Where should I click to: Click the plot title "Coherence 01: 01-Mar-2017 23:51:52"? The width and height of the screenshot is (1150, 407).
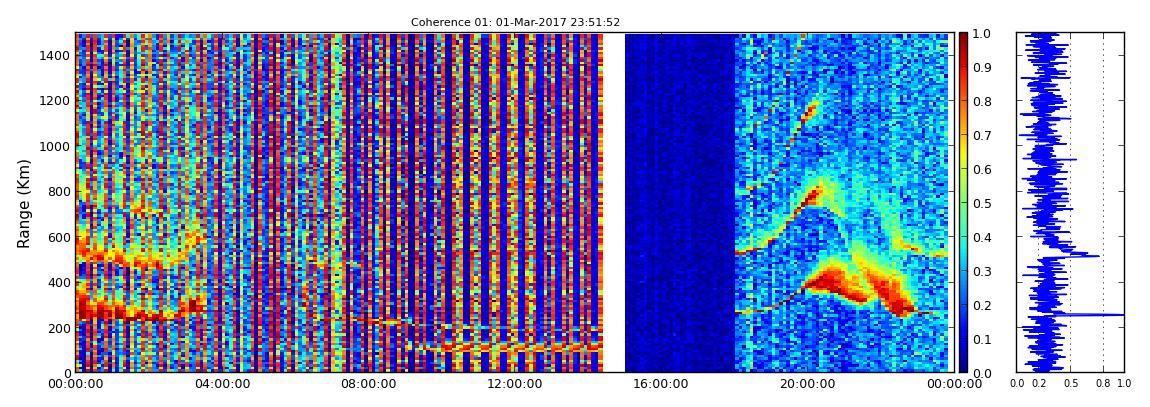(515, 23)
